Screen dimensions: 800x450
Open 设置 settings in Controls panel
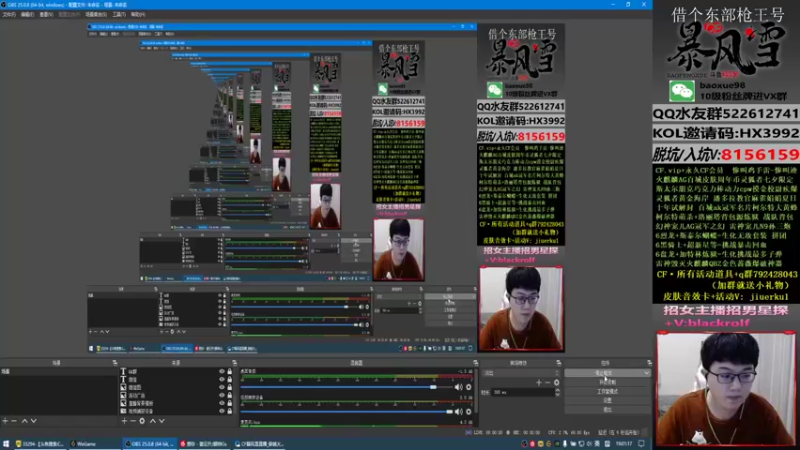(607, 401)
